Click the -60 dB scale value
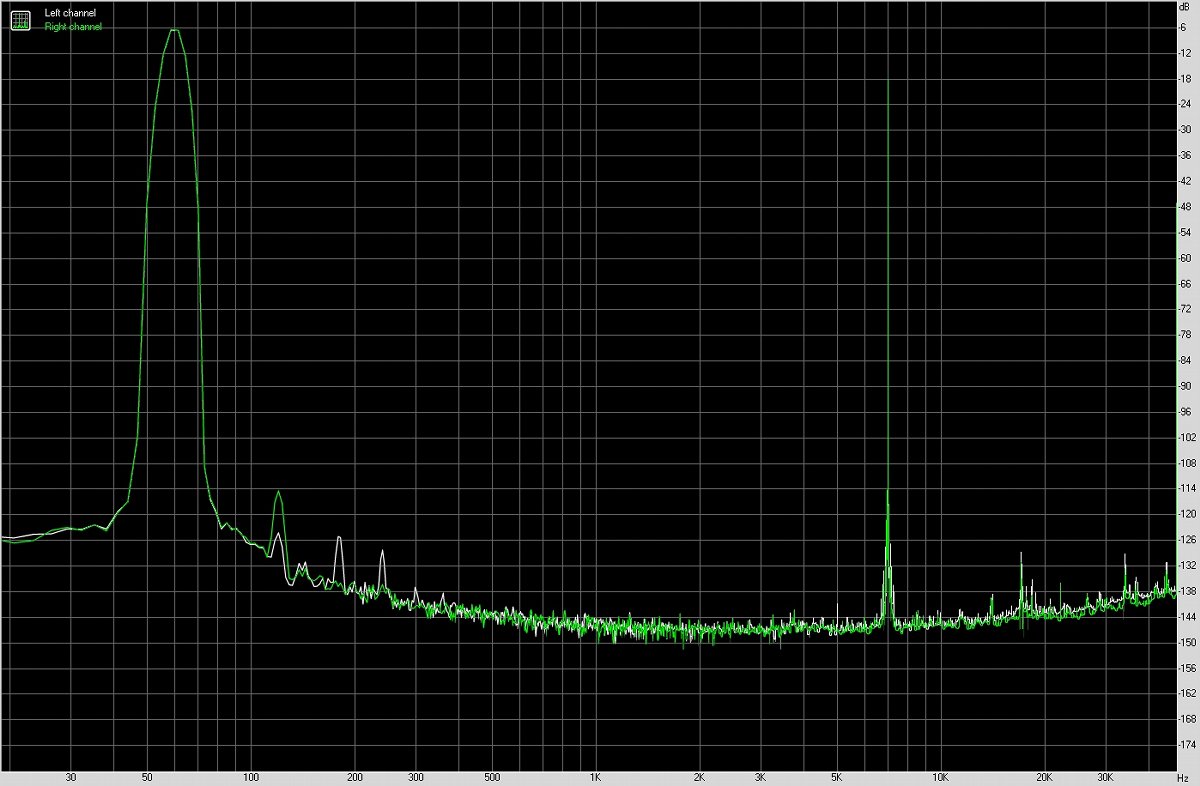 coord(1186,258)
